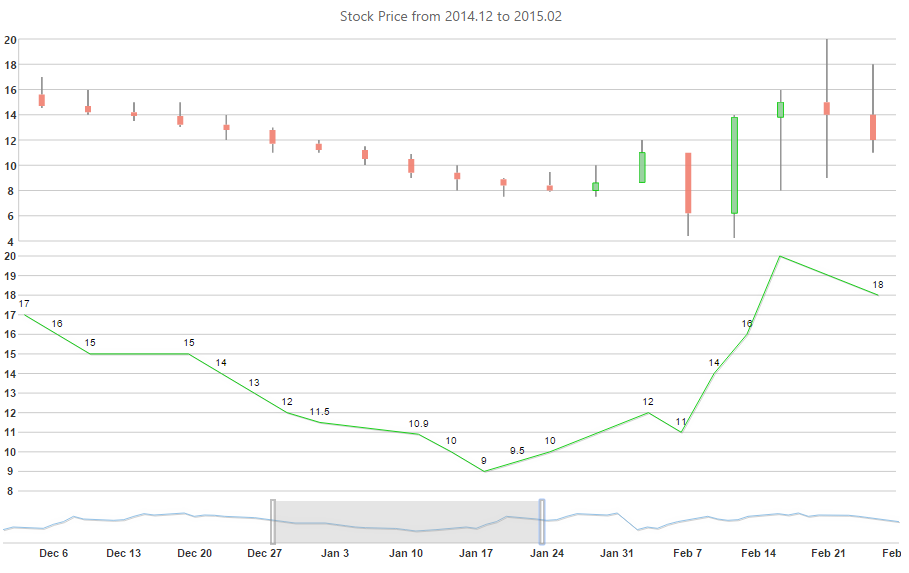Click the 'Dec 27' date axis label

click(264, 553)
